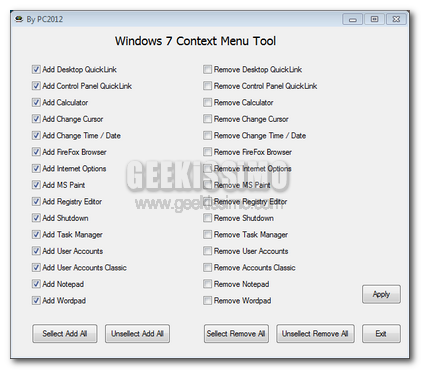This screenshot has width=421, height=370.
Task: Close the By PC2012 window
Action: (x=396, y=19)
